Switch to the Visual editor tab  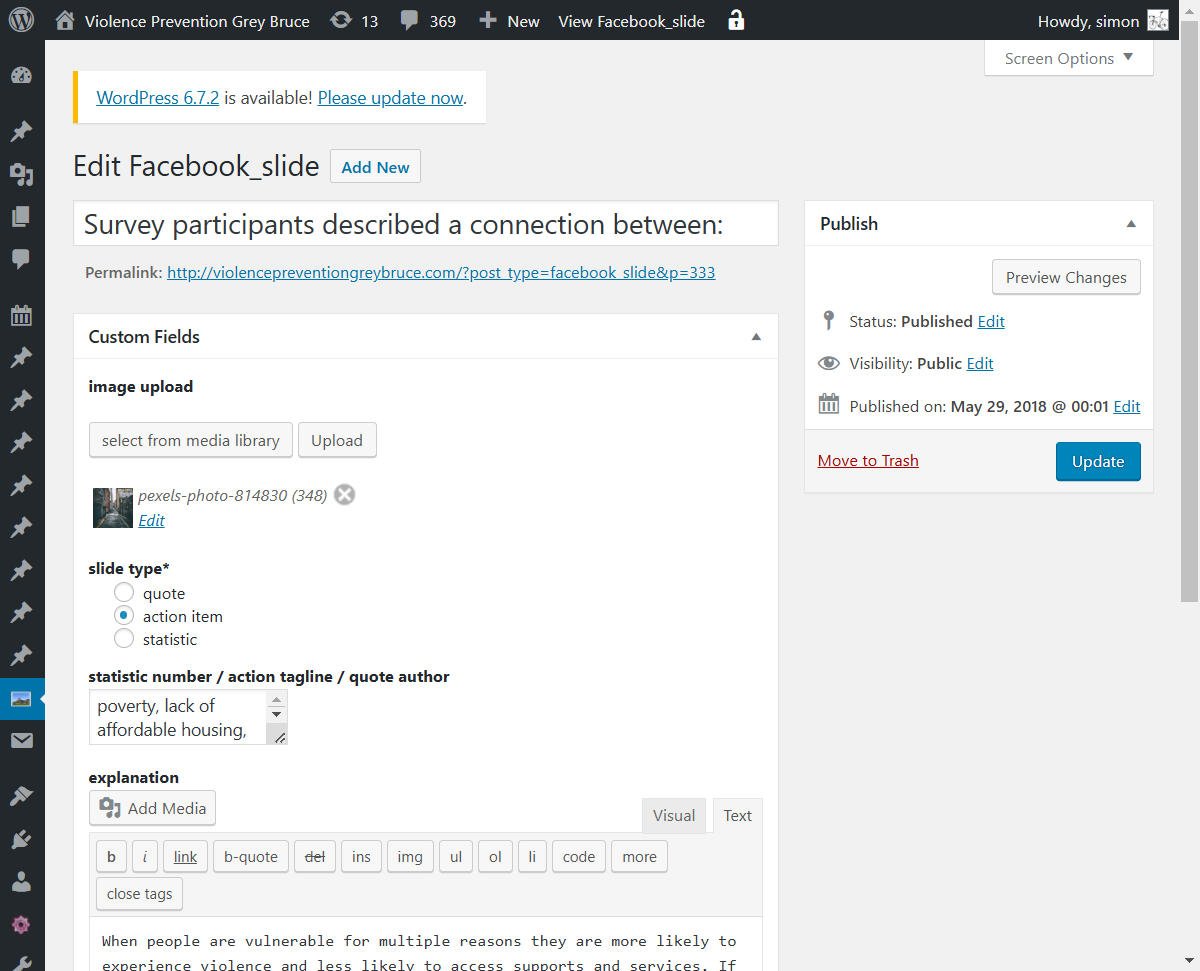tap(674, 815)
